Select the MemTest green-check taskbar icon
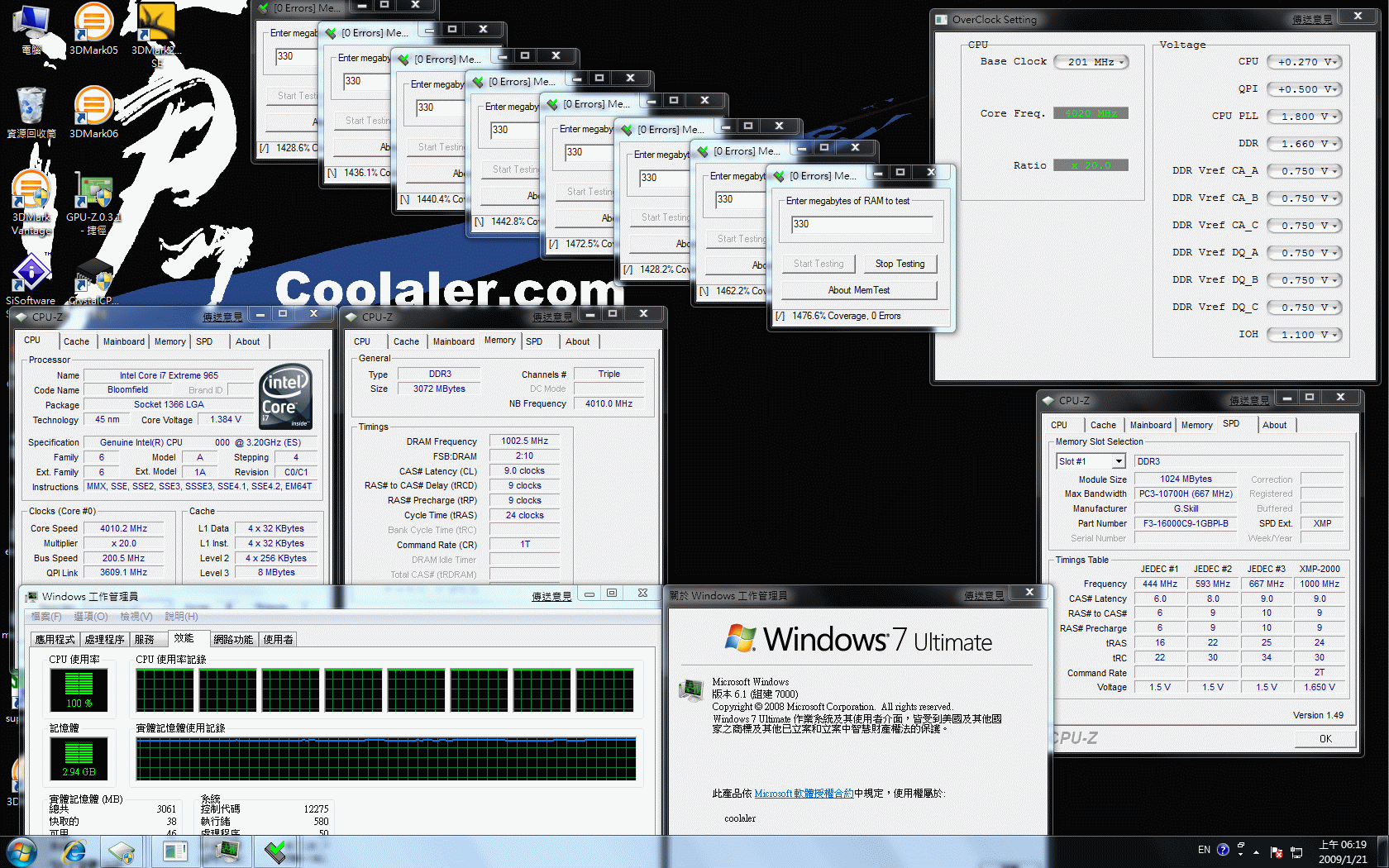 [276, 851]
